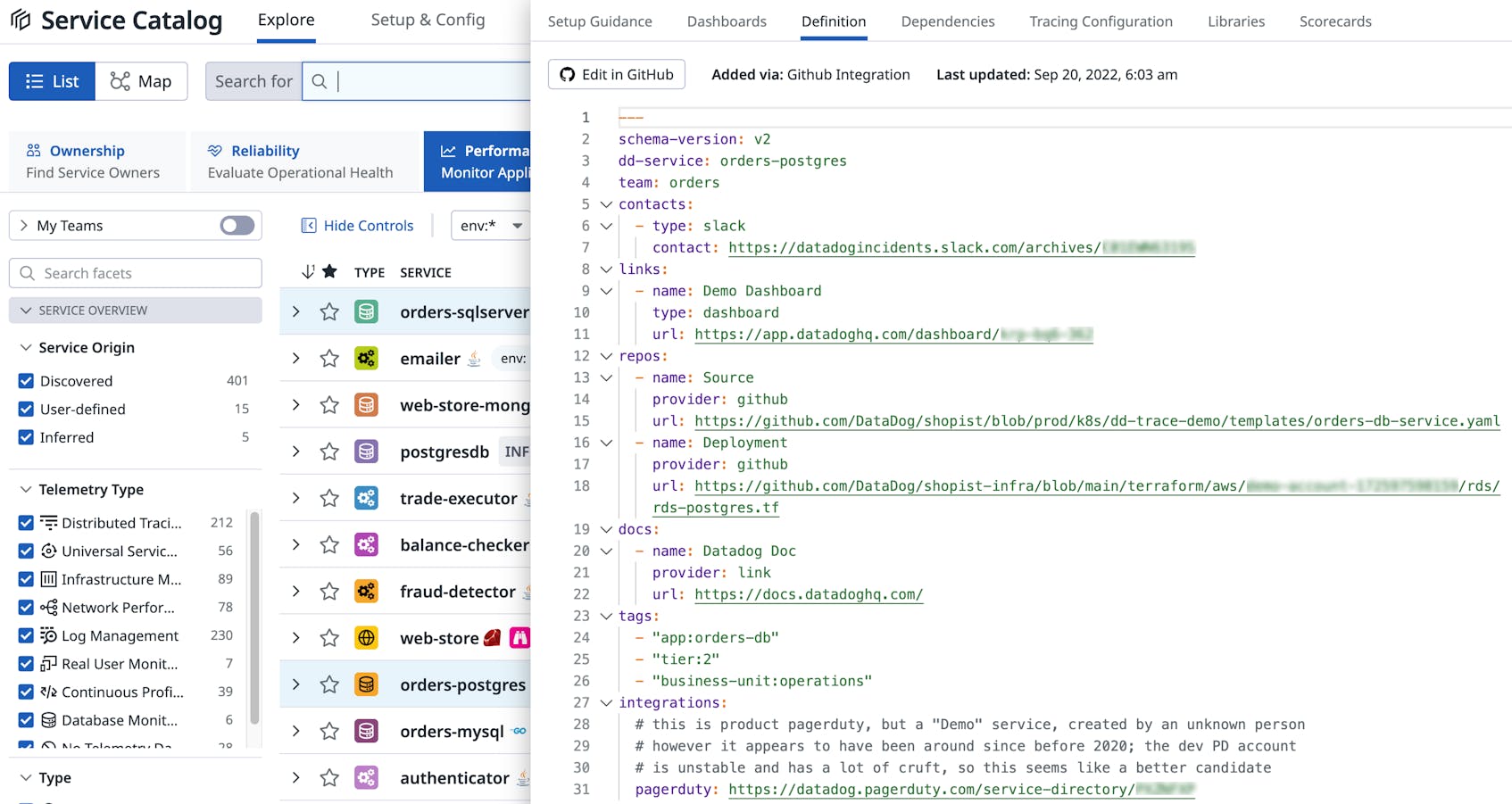Star the orders-sqlserver service
This screenshot has height=804, width=1512.
pyautogui.click(x=329, y=311)
